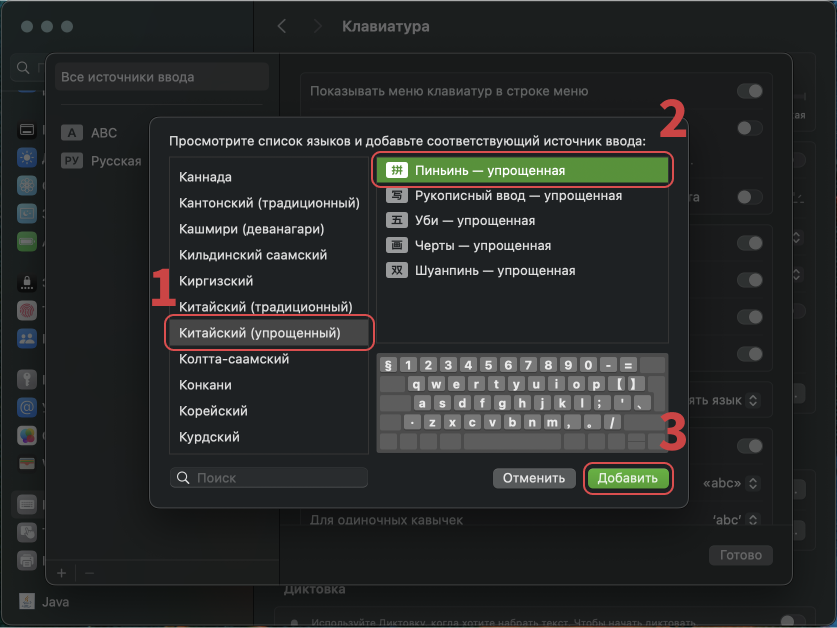The width and height of the screenshot is (837, 628).
Task: Click minus button to remove input source
Action: (89, 573)
